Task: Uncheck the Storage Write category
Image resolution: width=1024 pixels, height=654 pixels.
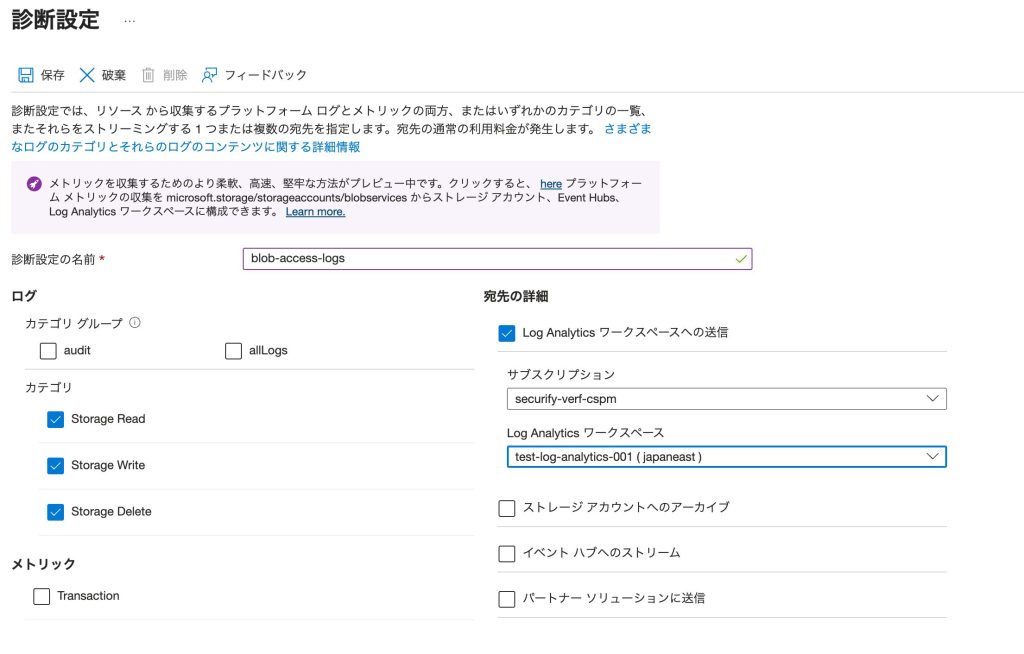Action: click(55, 466)
